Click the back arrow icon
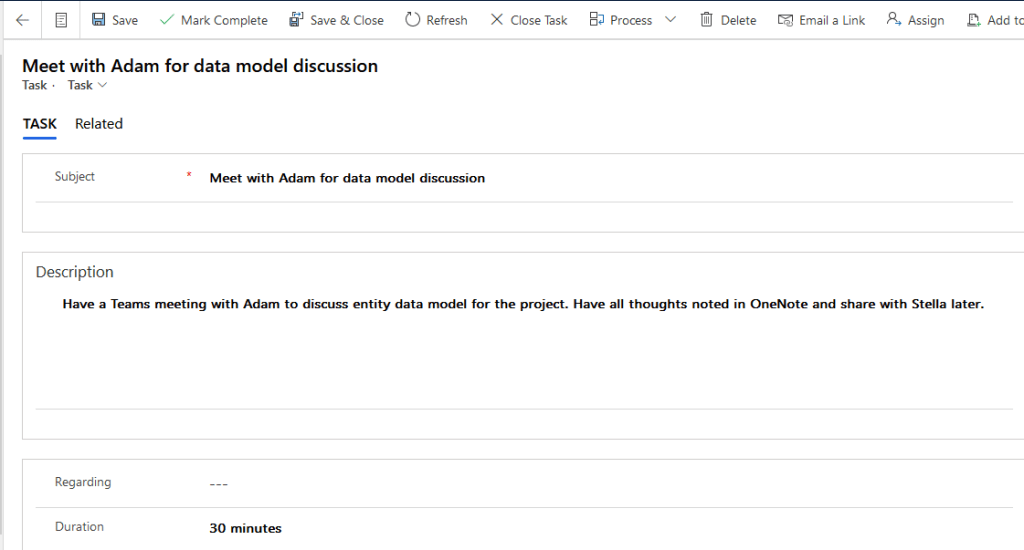The image size is (1024, 550). pyautogui.click(x=22, y=20)
